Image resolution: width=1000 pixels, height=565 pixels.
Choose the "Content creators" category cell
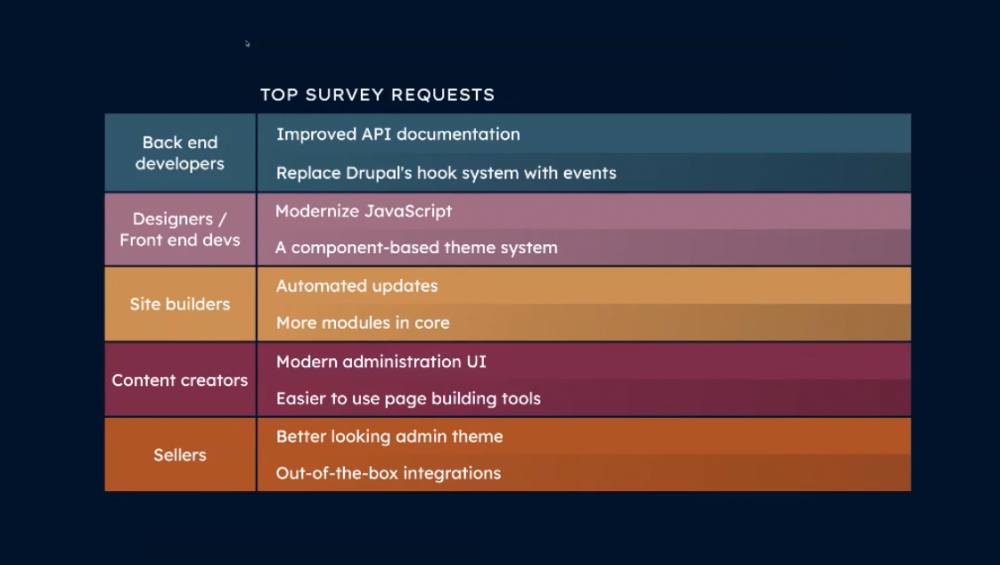point(180,380)
